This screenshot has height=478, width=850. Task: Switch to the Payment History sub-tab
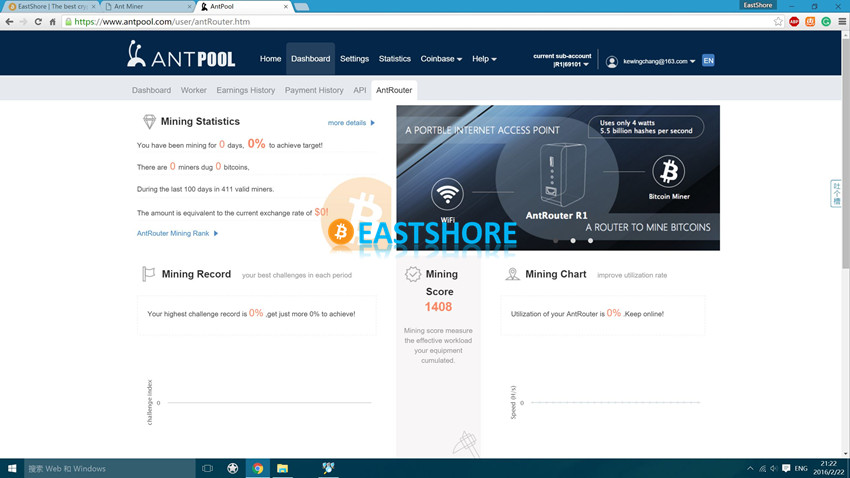point(314,90)
